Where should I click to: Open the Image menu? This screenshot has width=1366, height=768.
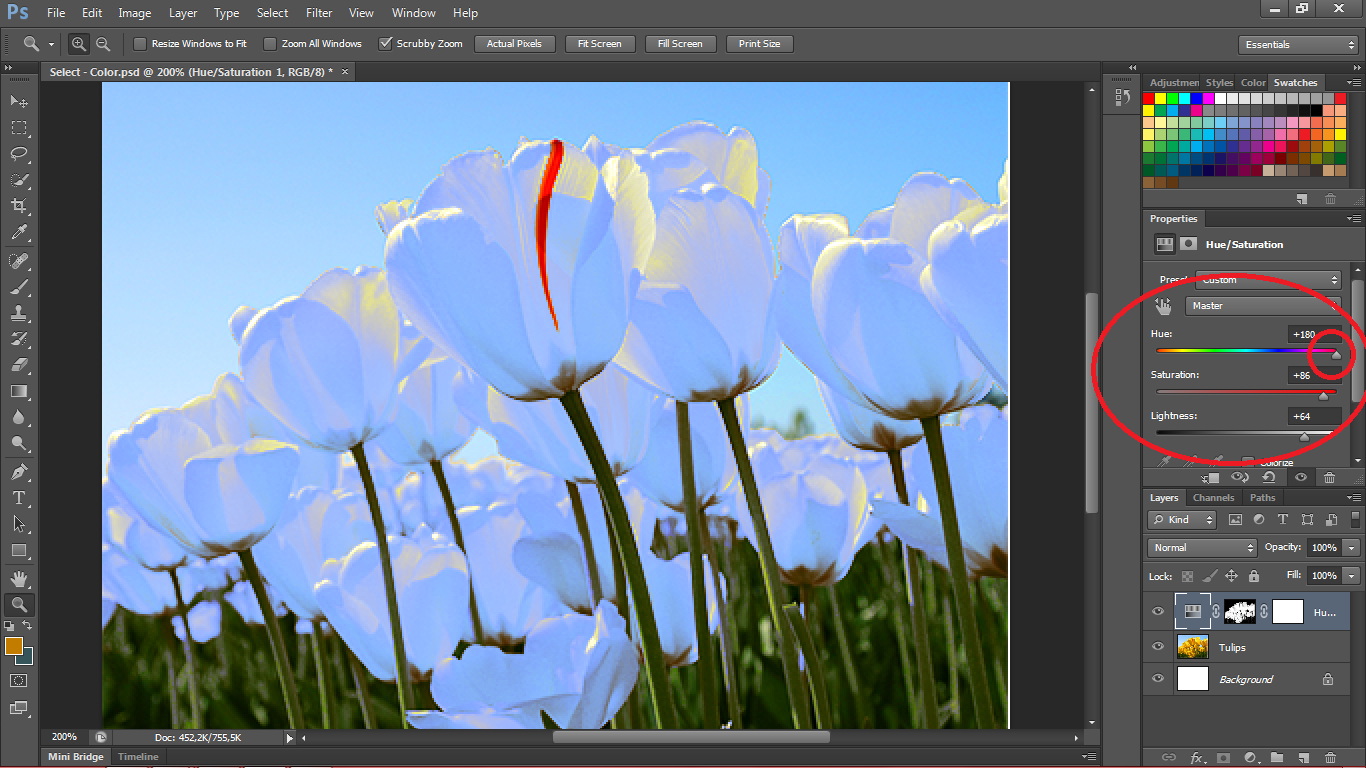(135, 13)
